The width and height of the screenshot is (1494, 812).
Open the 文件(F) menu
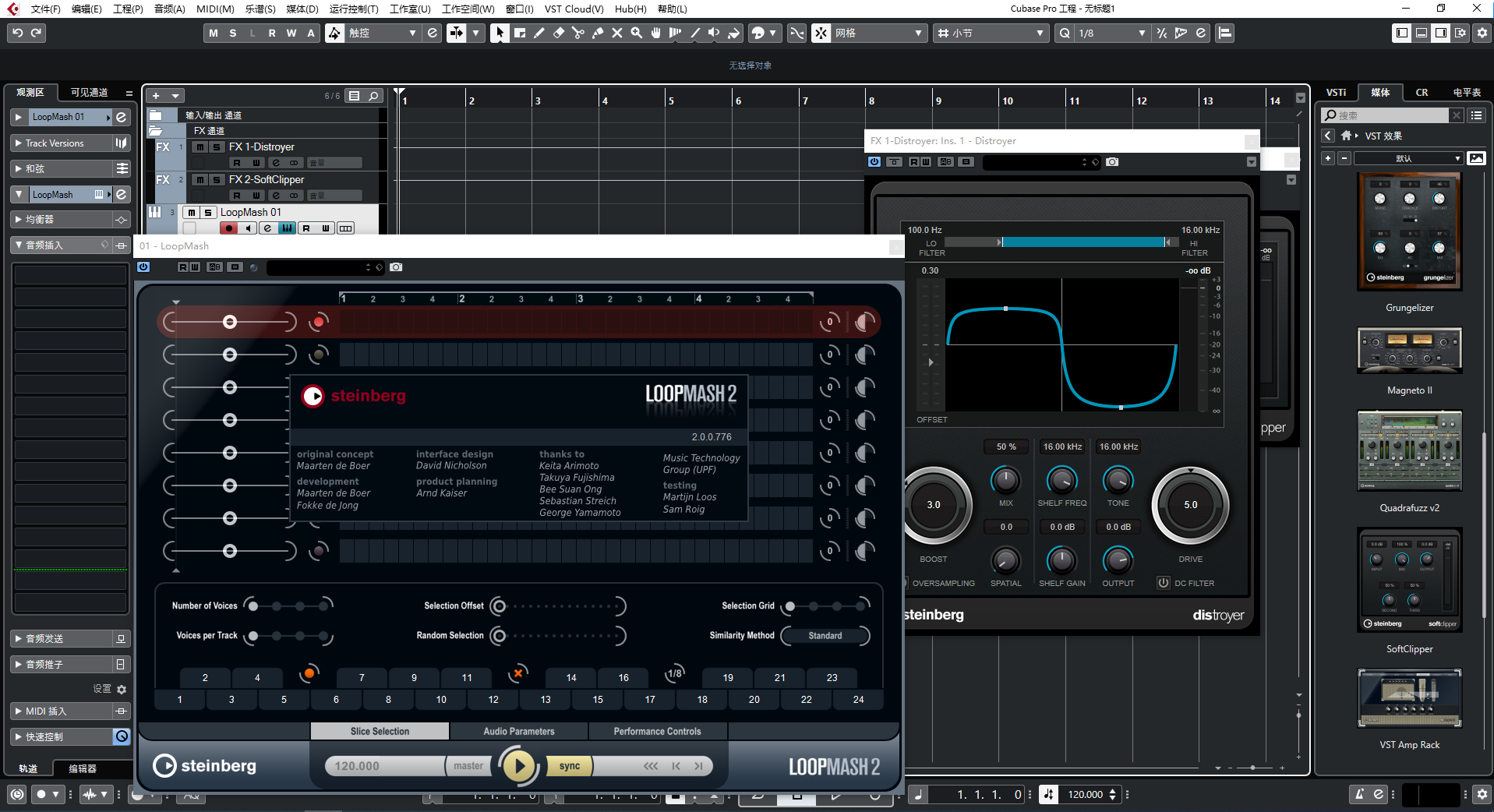tap(45, 9)
